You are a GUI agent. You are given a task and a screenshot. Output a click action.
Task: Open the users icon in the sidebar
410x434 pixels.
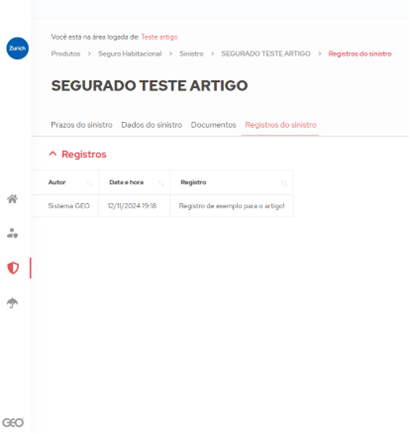[x=13, y=233]
